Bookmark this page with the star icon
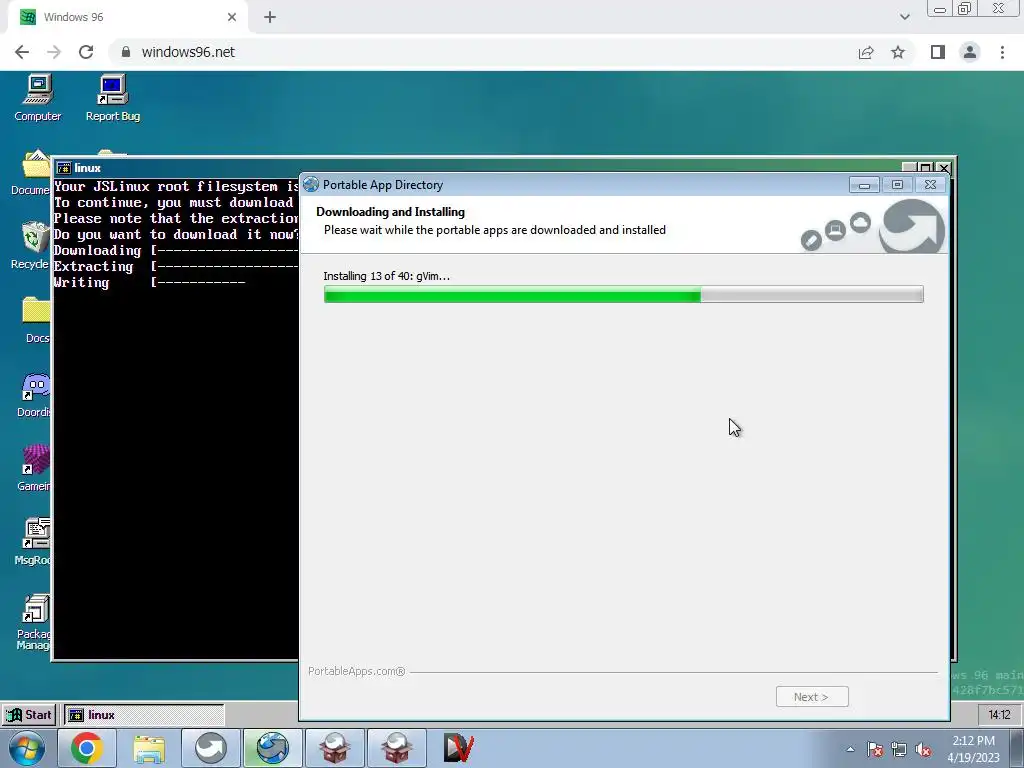 pyautogui.click(x=898, y=52)
